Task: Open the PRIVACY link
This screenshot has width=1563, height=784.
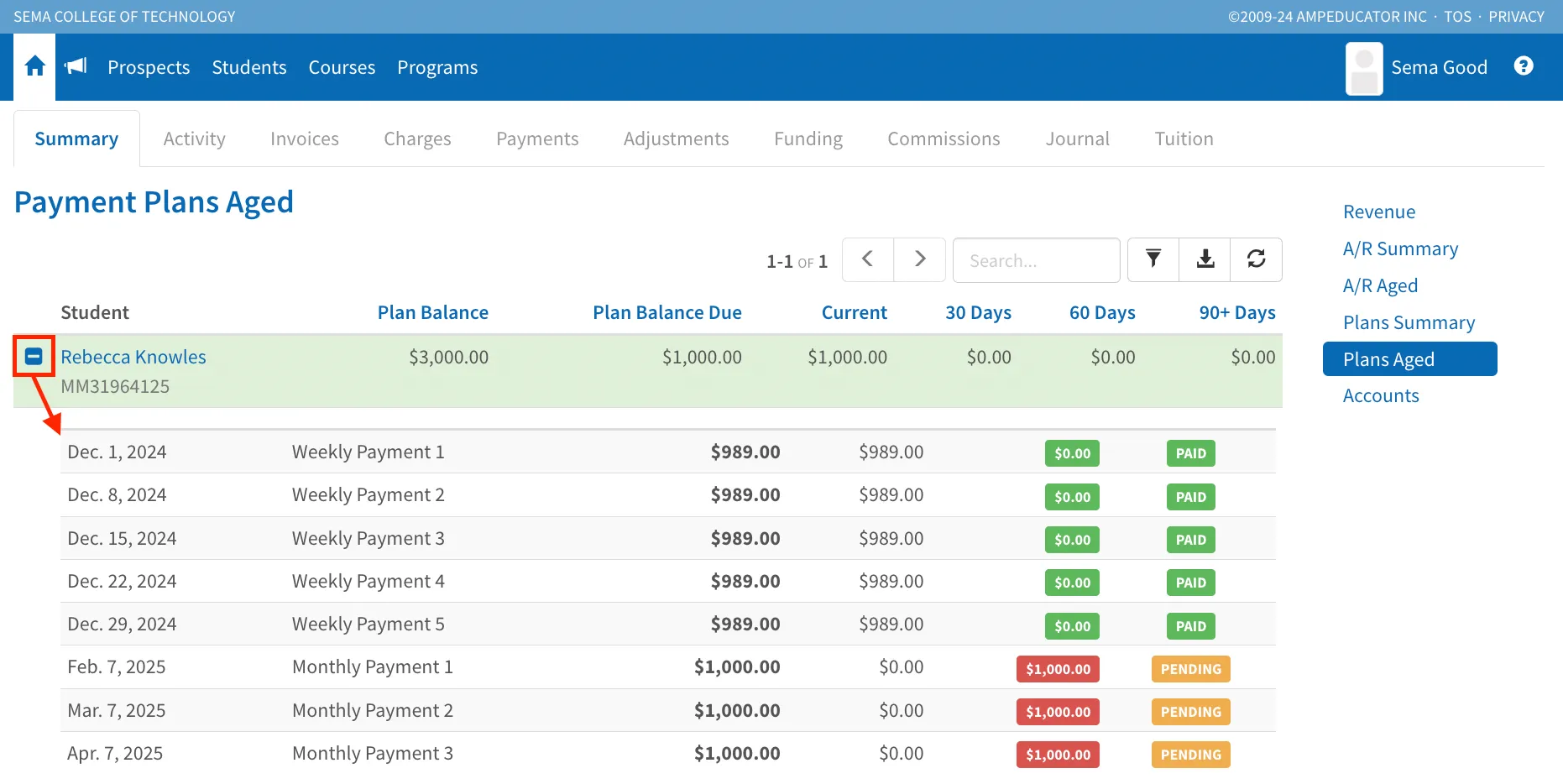Action: (x=1517, y=17)
